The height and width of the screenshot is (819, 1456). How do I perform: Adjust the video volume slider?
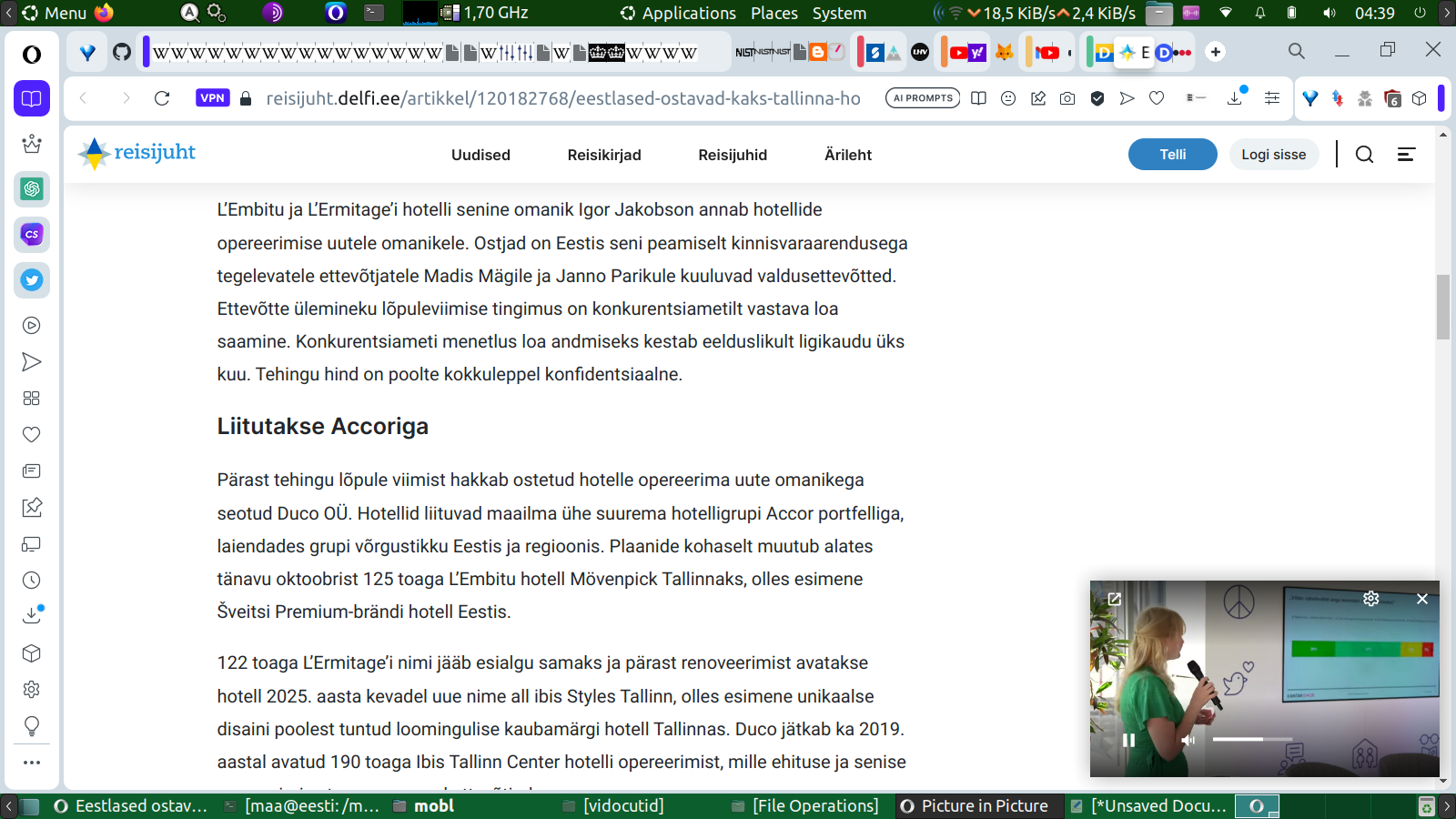coord(1252,739)
